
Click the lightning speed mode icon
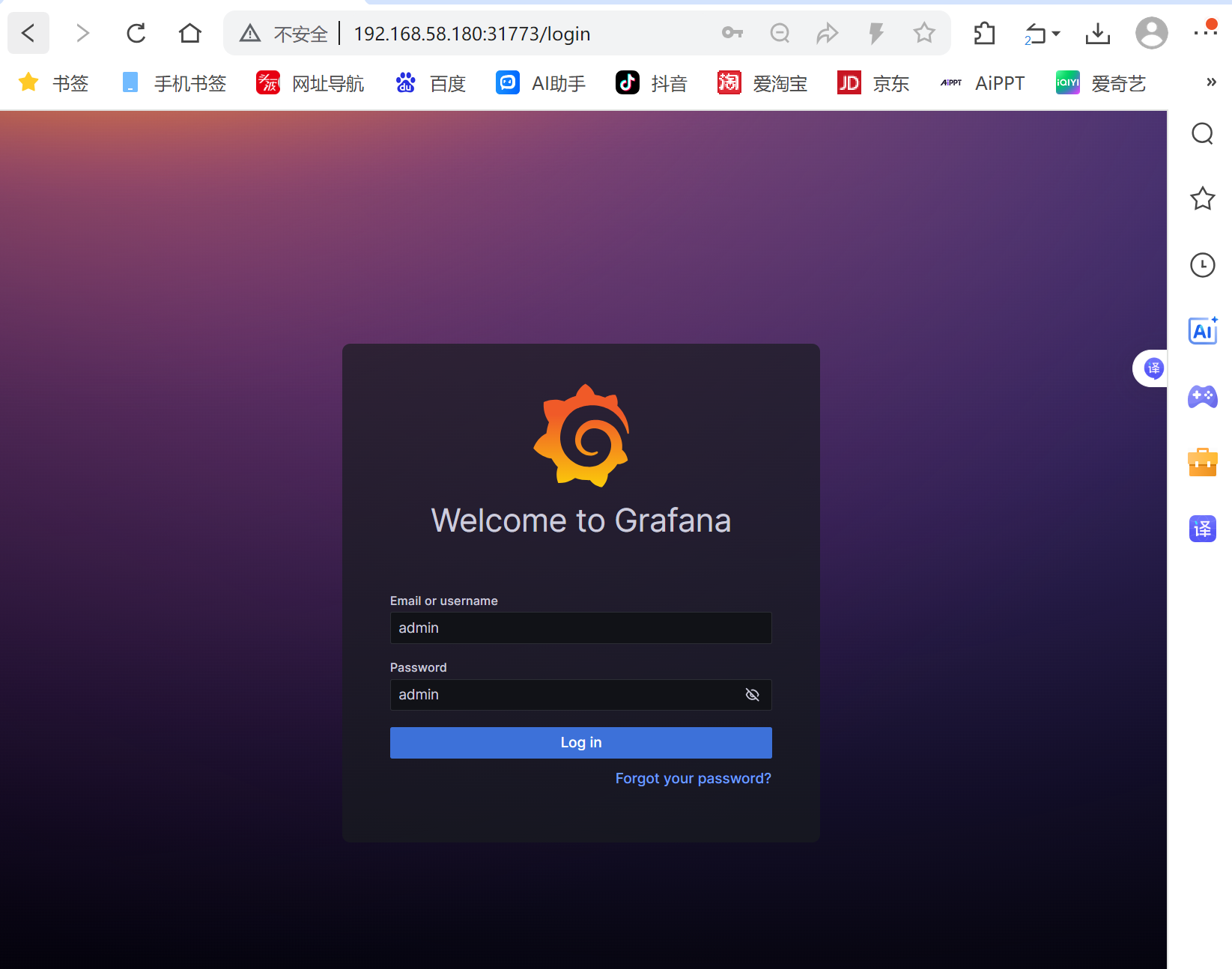click(x=876, y=33)
